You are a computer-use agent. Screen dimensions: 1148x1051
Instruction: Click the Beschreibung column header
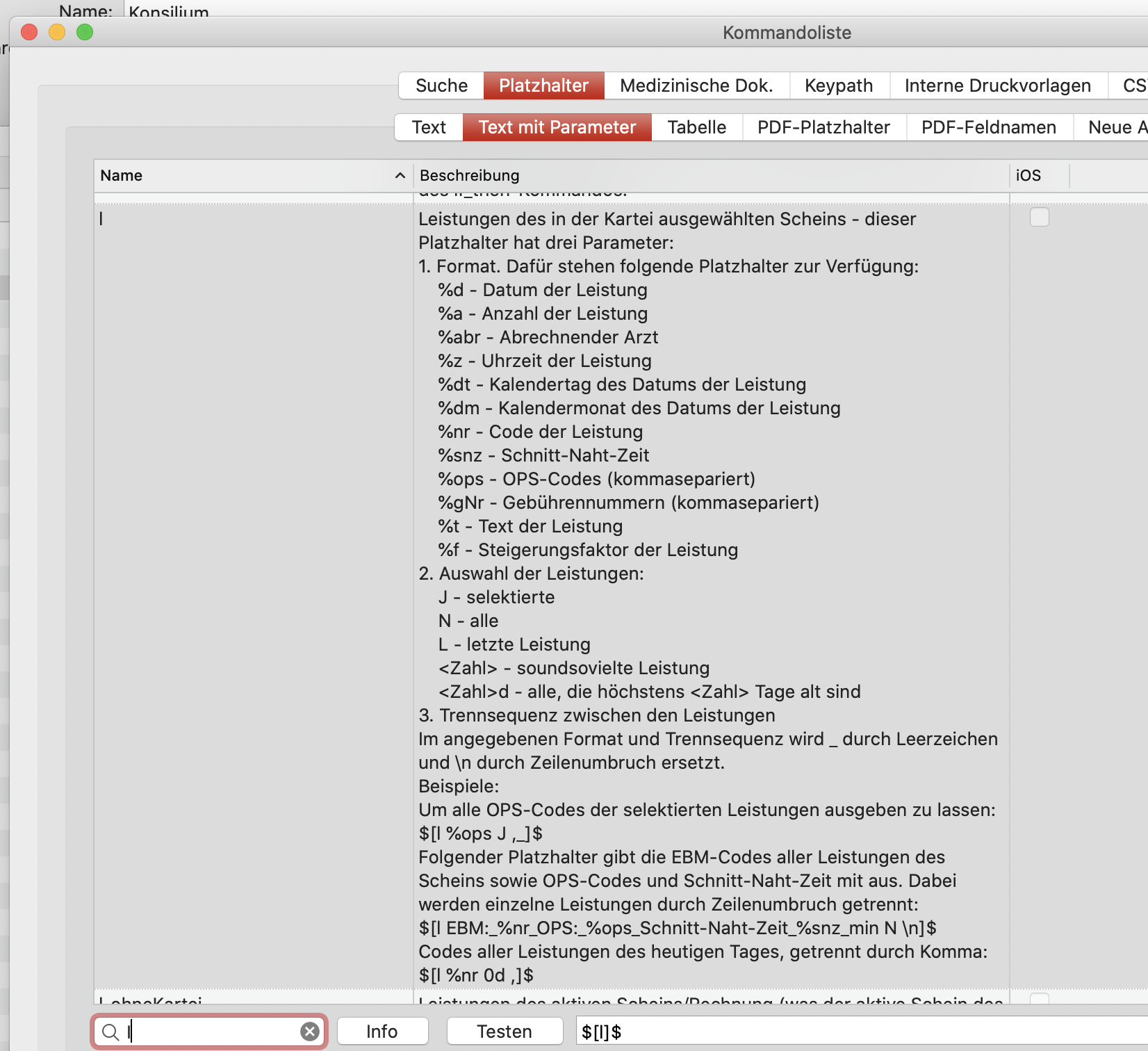711,175
